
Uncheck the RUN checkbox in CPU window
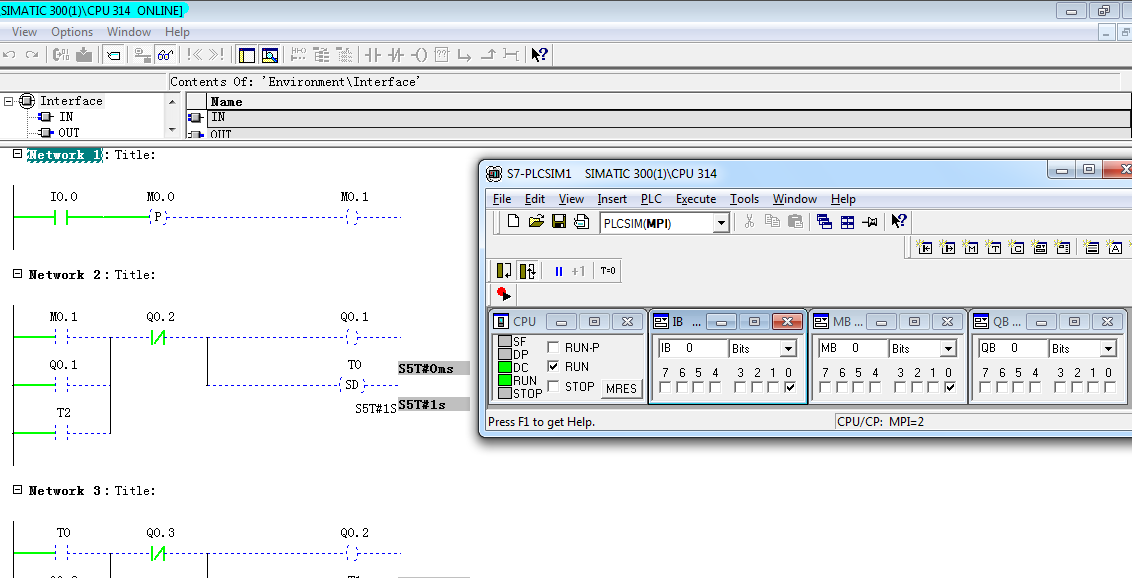tap(553, 367)
